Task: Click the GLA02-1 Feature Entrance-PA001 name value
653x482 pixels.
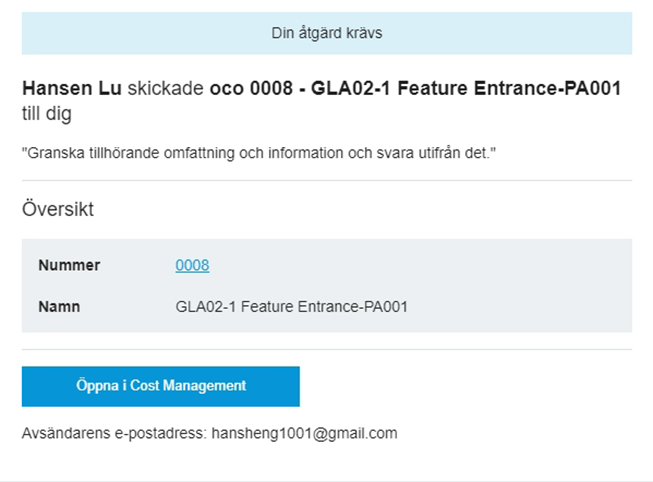Action: point(291,307)
